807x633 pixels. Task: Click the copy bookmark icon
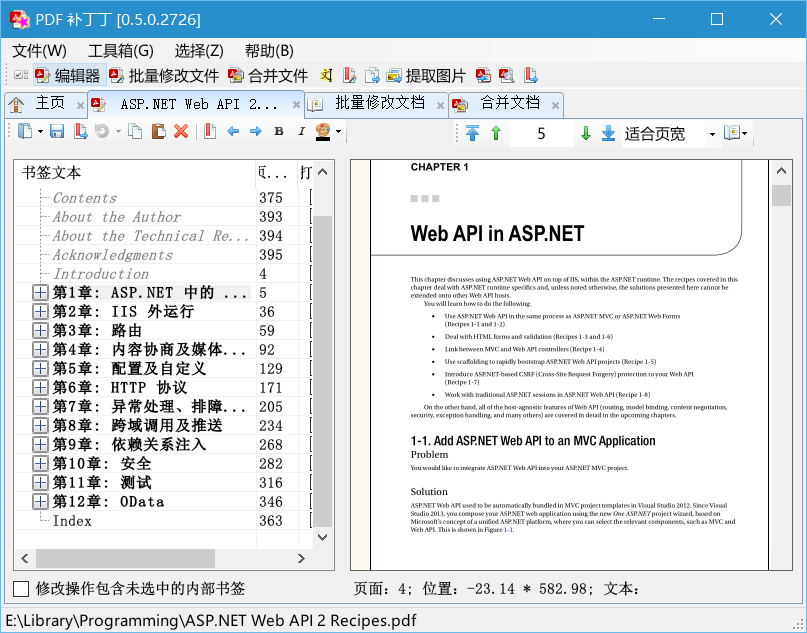click(x=135, y=132)
